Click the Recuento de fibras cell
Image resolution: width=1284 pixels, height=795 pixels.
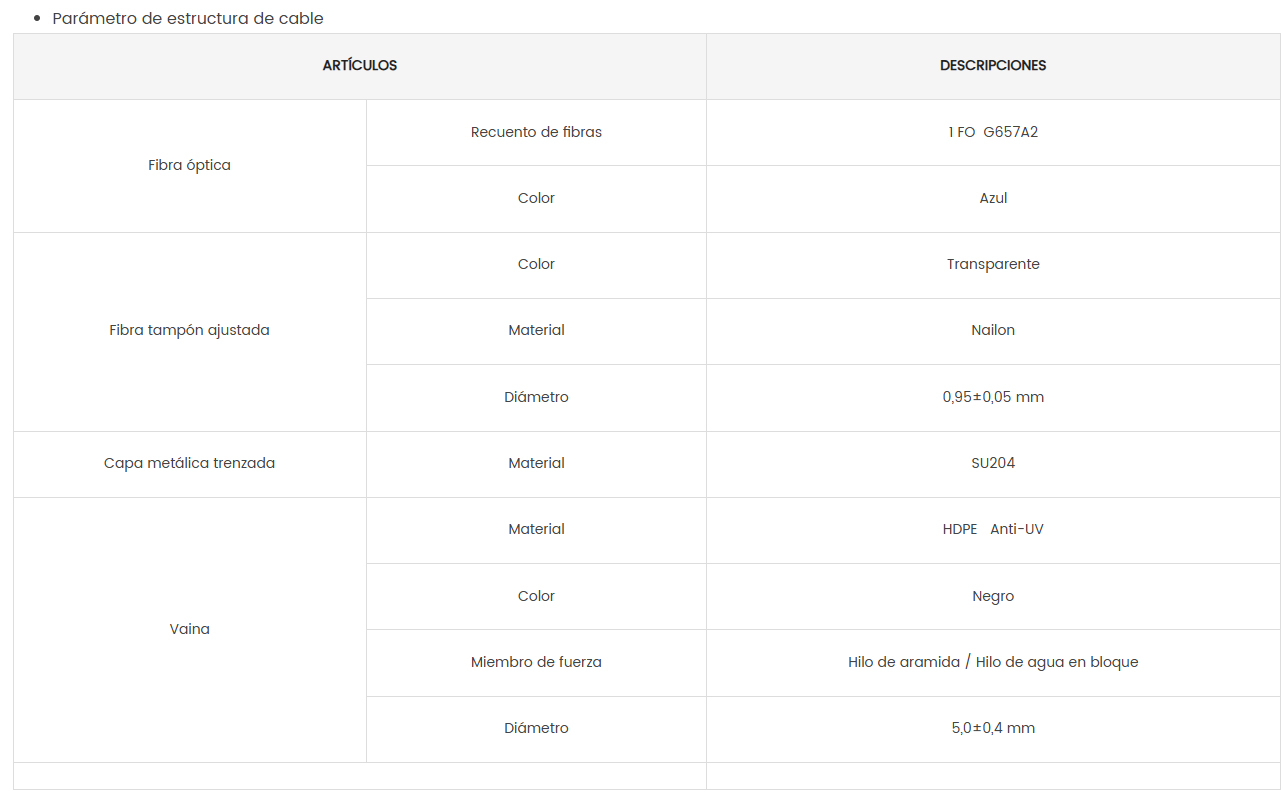[536, 132]
